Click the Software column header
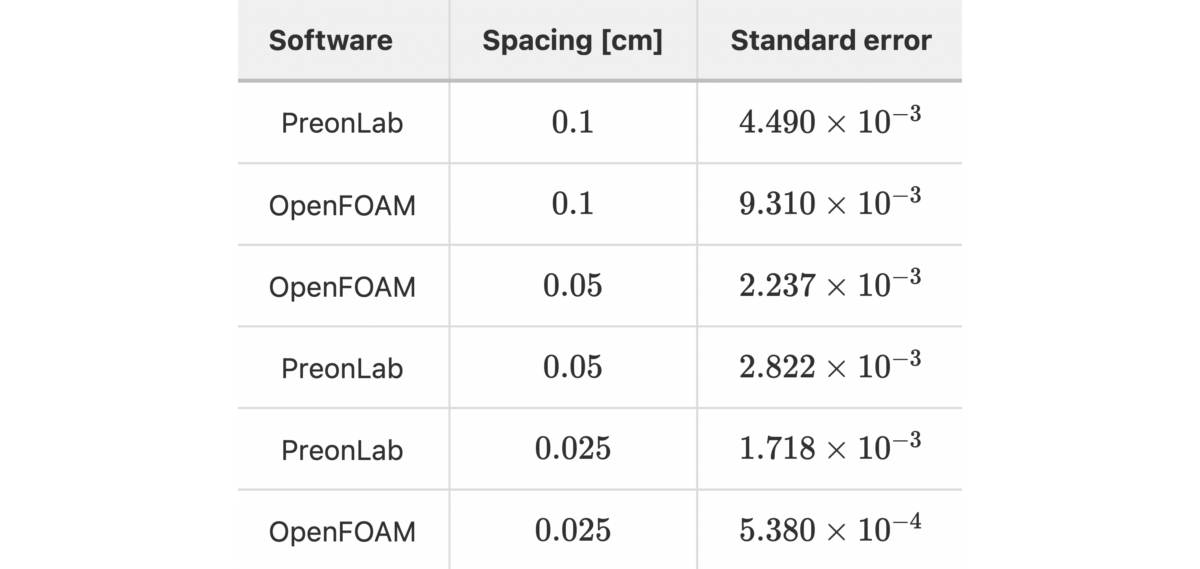Viewport: 1200px width, 569px height. point(331,41)
